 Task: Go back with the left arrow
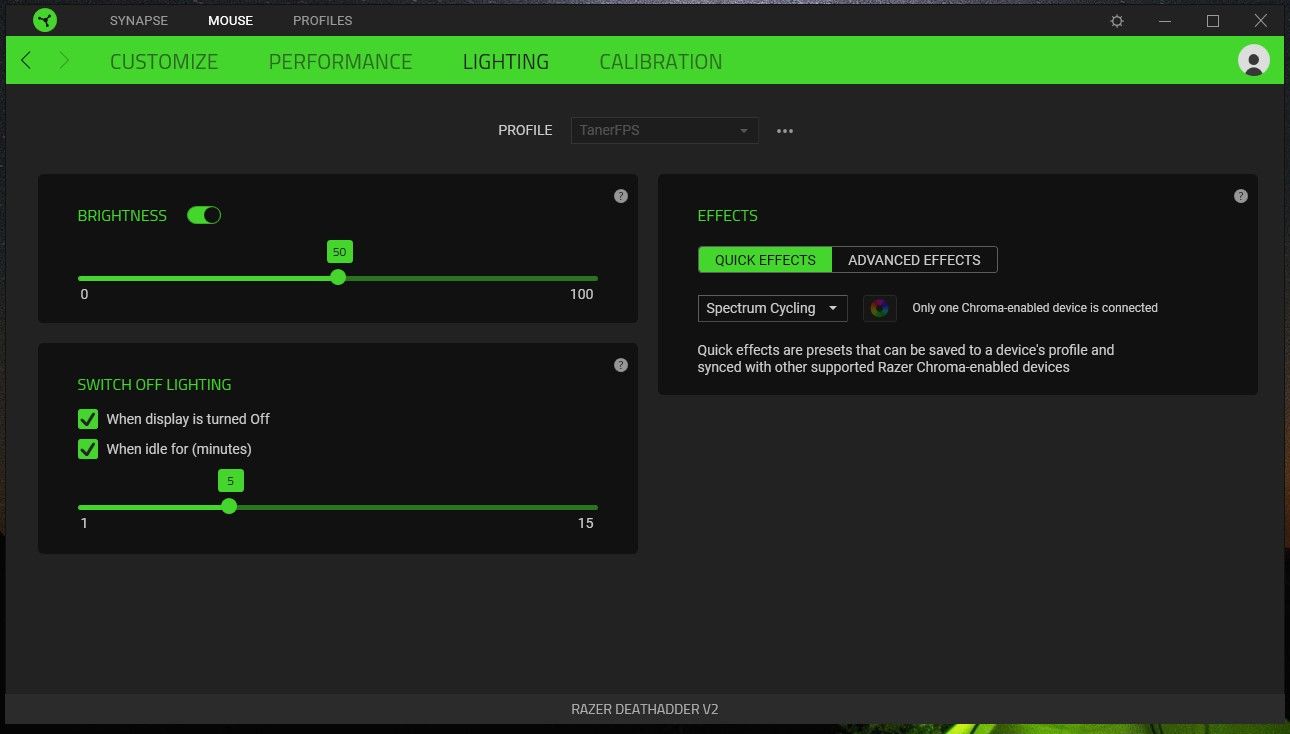click(x=26, y=61)
